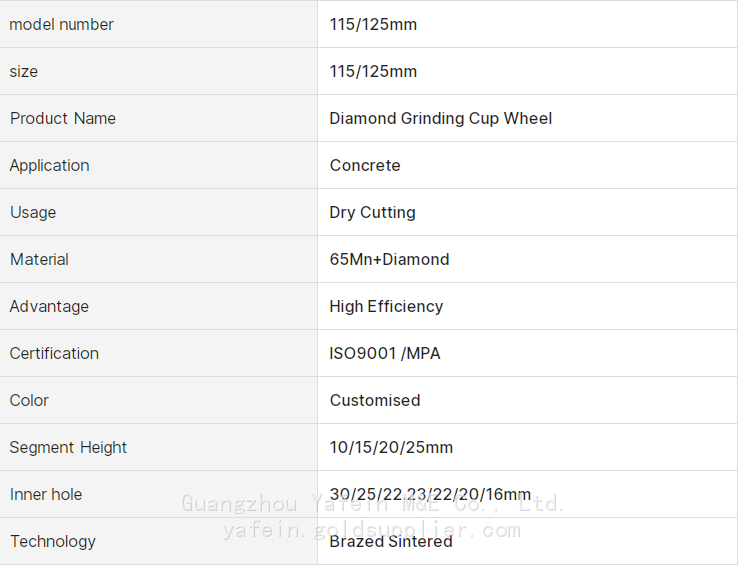
Task: Click the 'Certification' label cell
Action: [54, 353]
